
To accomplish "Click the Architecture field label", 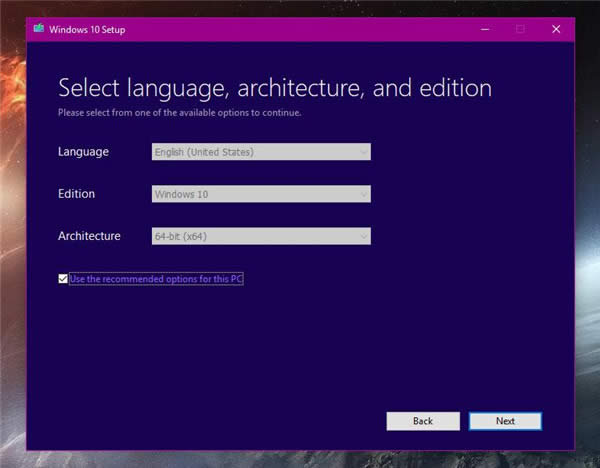I will click(89, 237).
